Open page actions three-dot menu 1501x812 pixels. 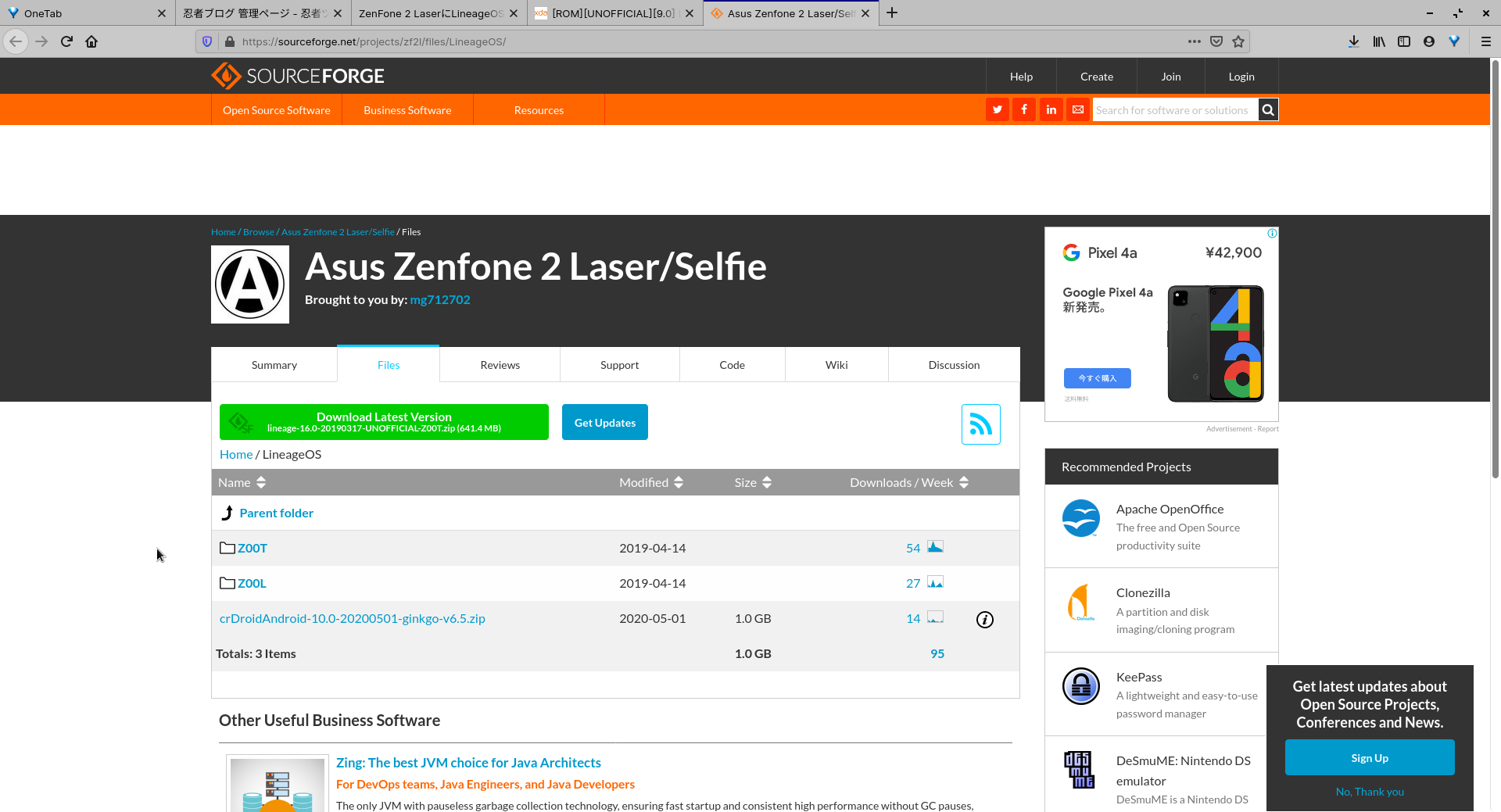pos(1195,41)
